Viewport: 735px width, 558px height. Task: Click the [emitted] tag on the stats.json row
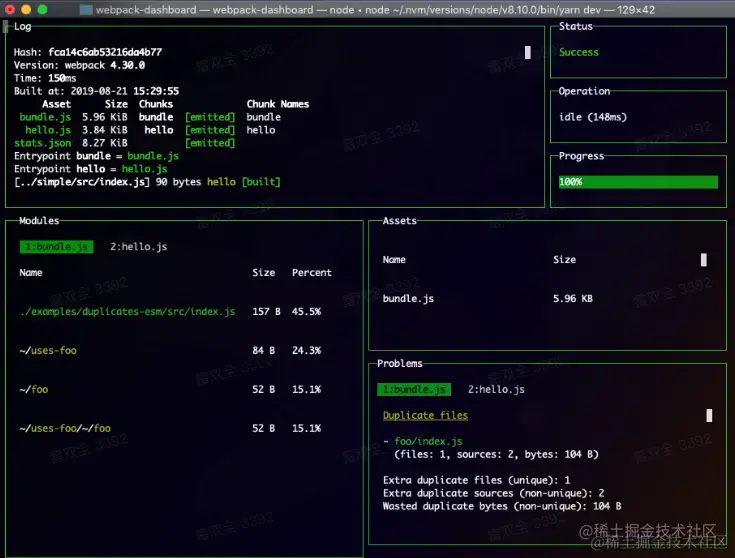coord(210,143)
